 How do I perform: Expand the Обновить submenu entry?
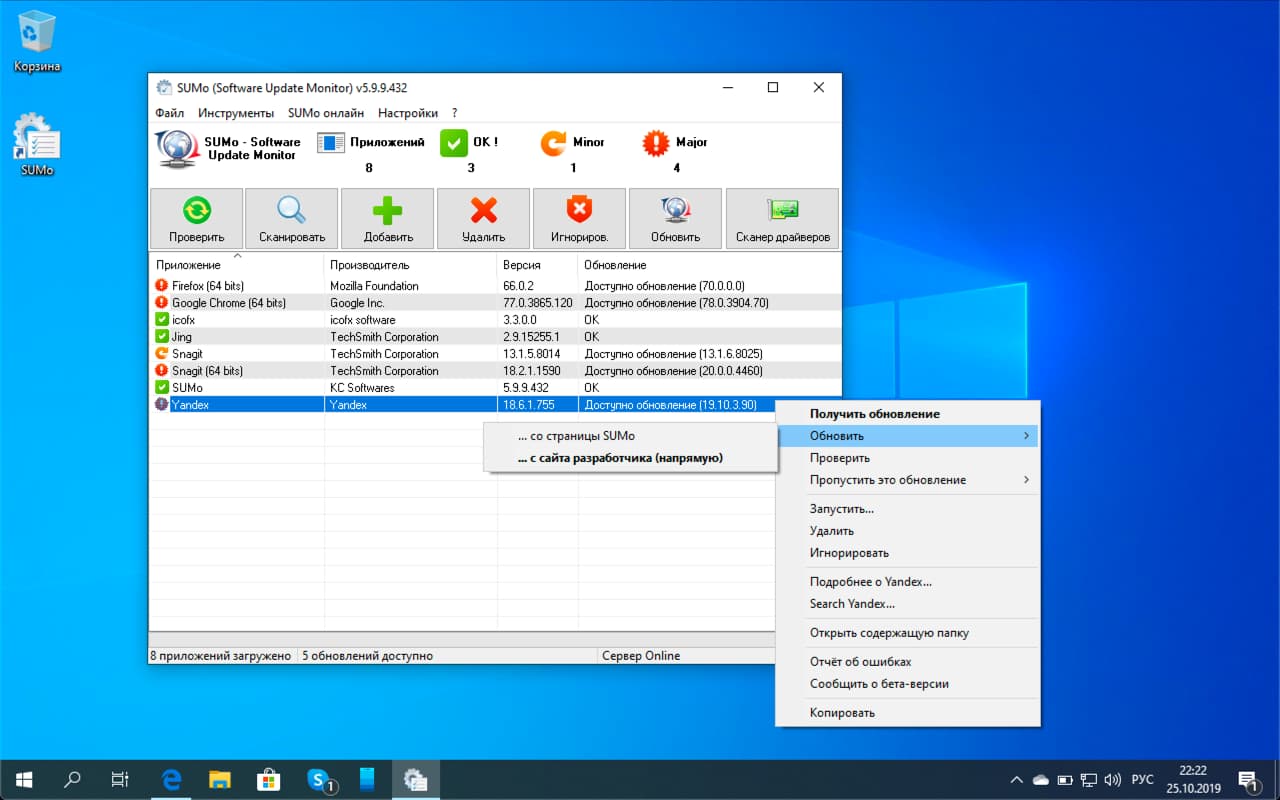point(908,436)
